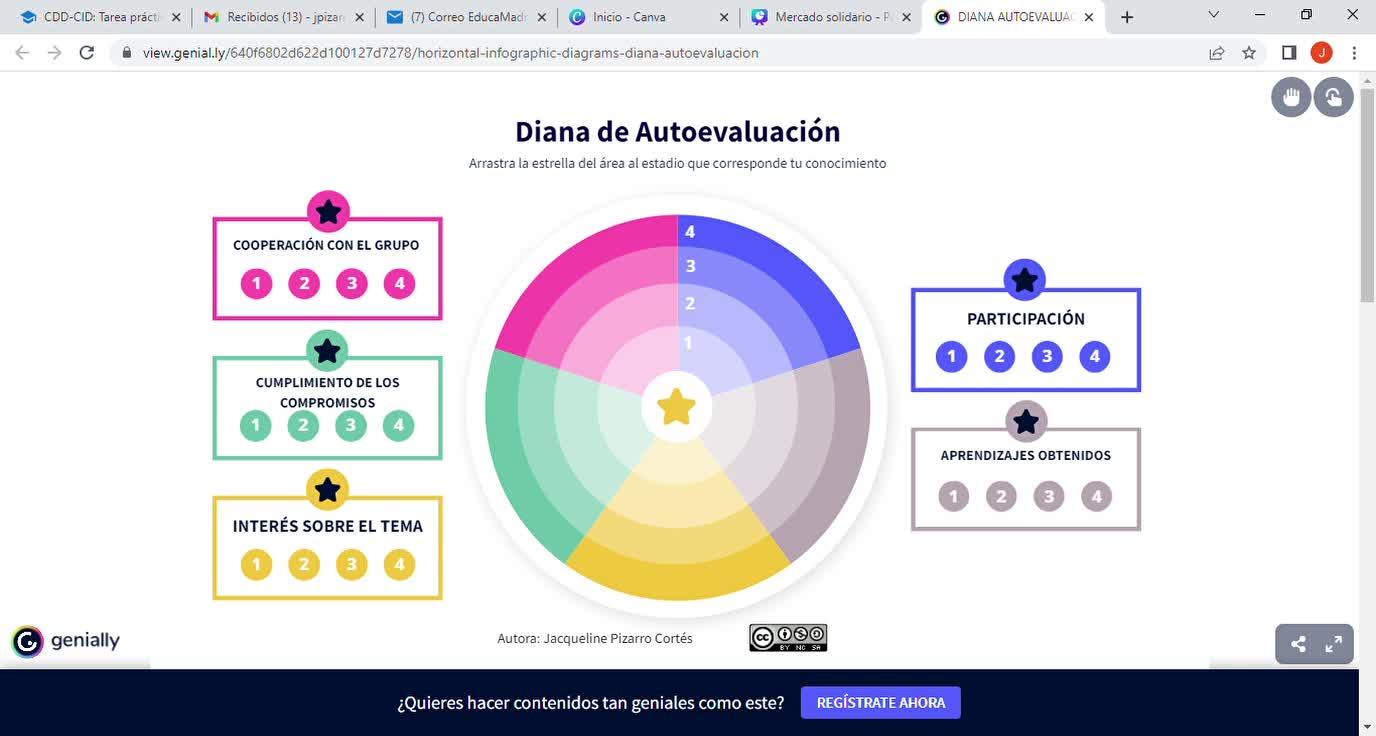This screenshot has width=1376, height=736.
Task: Click the green 2 under Cumplimiento de los compromisos
Action: [303, 425]
